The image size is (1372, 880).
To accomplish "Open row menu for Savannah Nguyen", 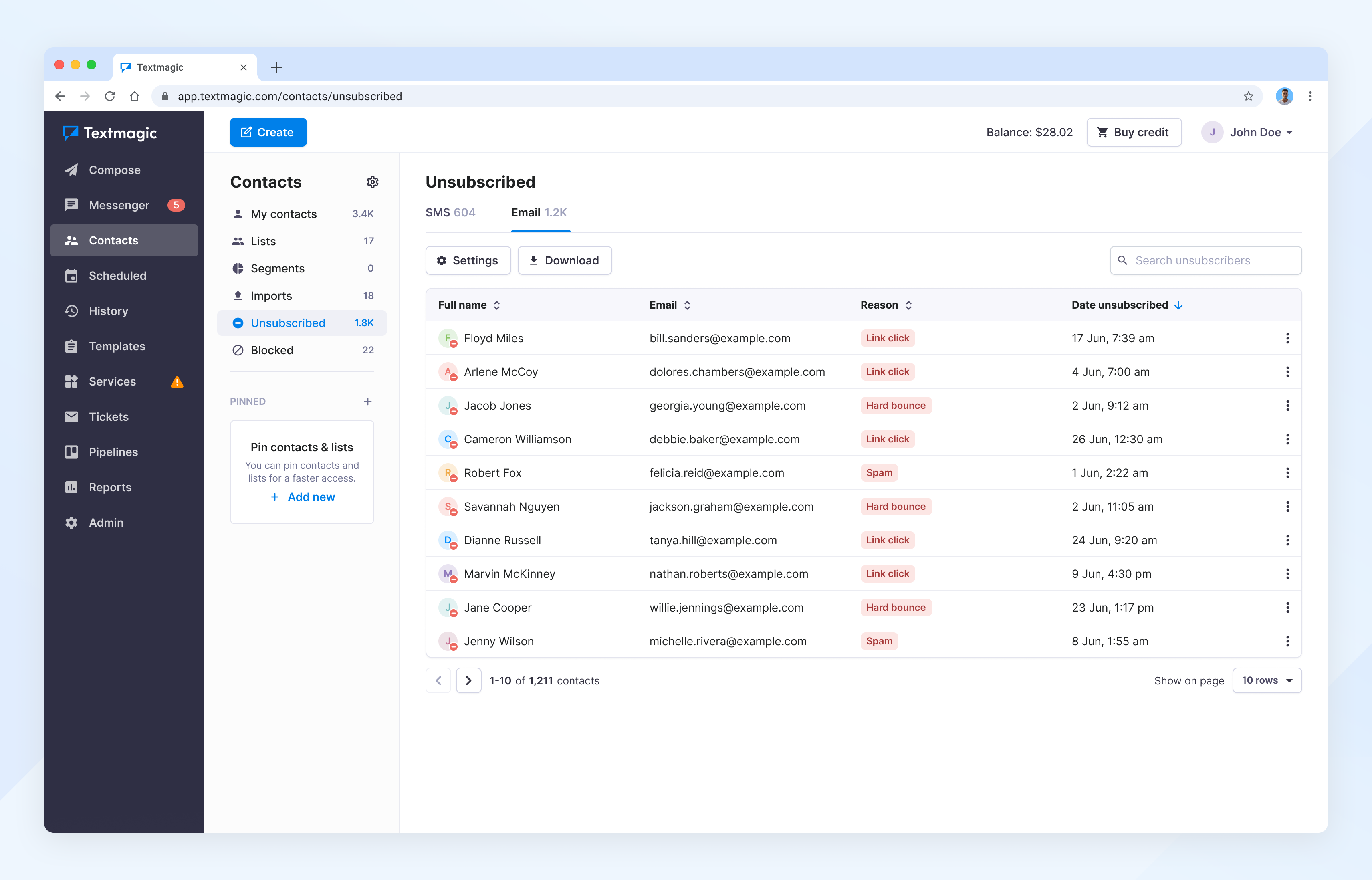I will pos(1287,506).
